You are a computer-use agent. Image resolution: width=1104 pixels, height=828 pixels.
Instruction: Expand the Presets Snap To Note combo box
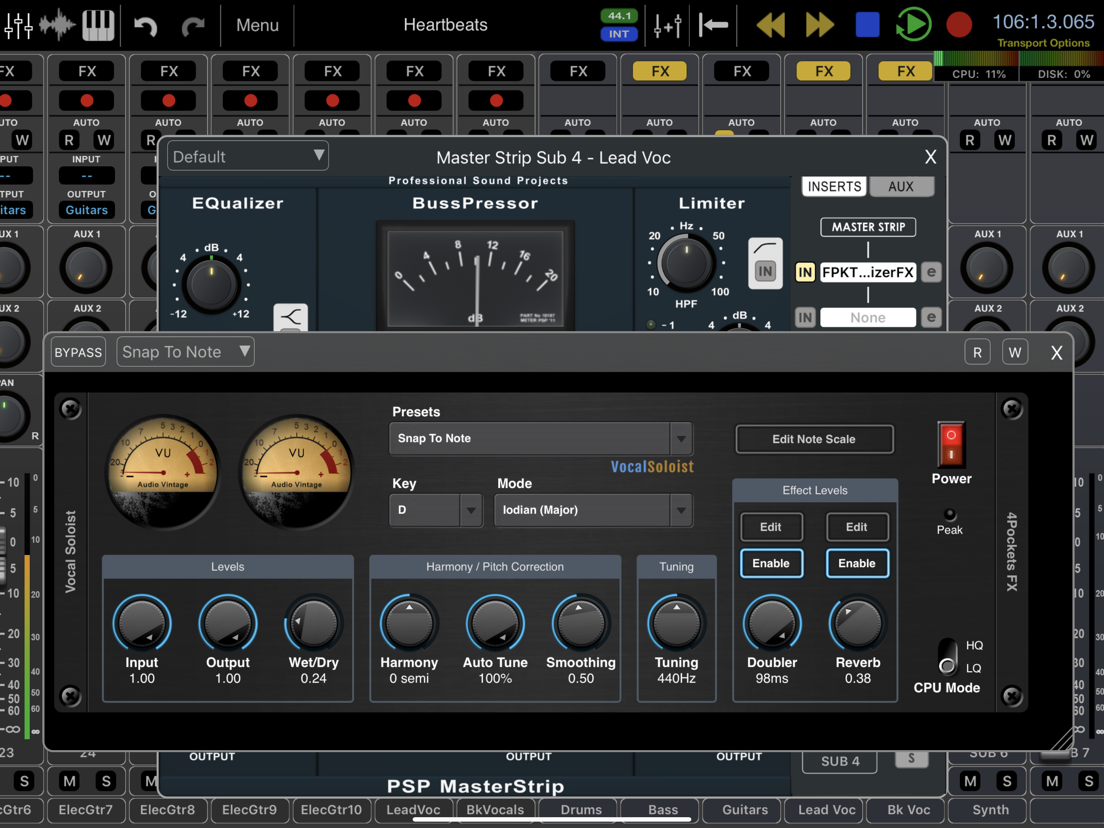click(x=541, y=439)
